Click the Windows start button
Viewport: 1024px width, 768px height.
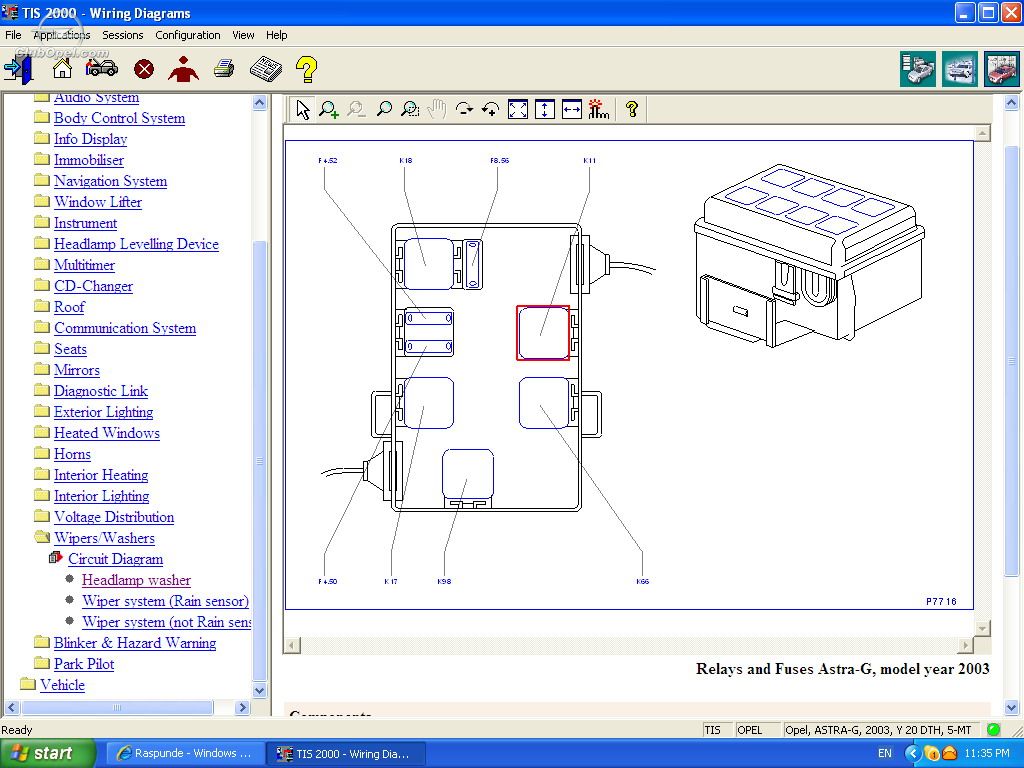(x=47, y=753)
